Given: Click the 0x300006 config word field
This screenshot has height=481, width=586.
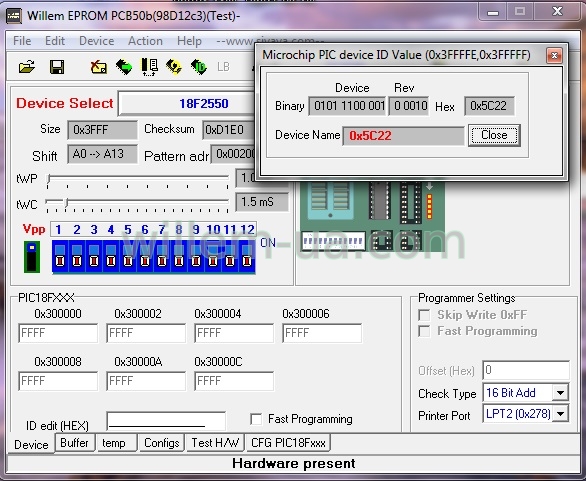Looking at the screenshot, I should coord(322,333).
